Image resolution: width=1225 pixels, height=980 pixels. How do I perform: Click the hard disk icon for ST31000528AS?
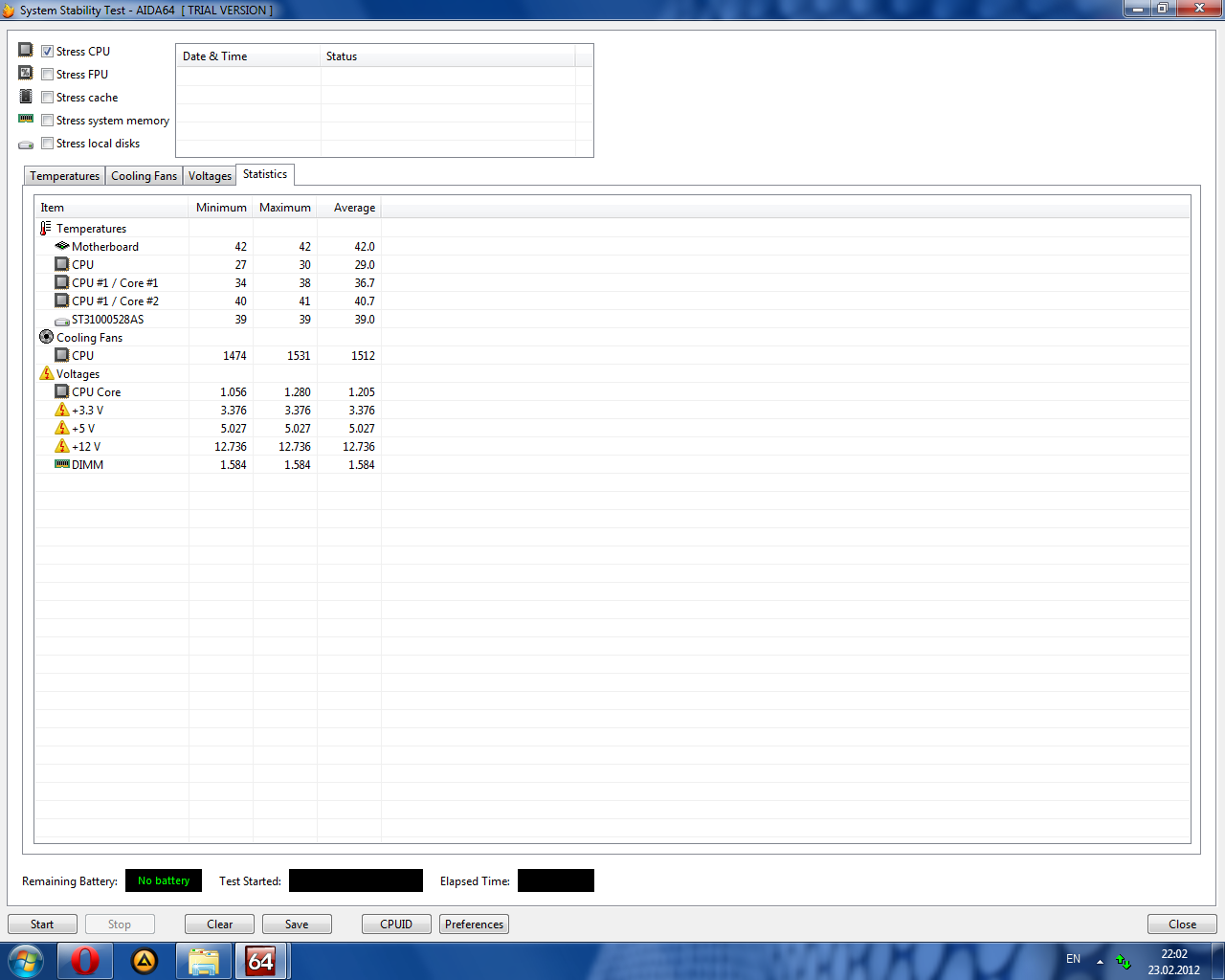[x=62, y=321]
